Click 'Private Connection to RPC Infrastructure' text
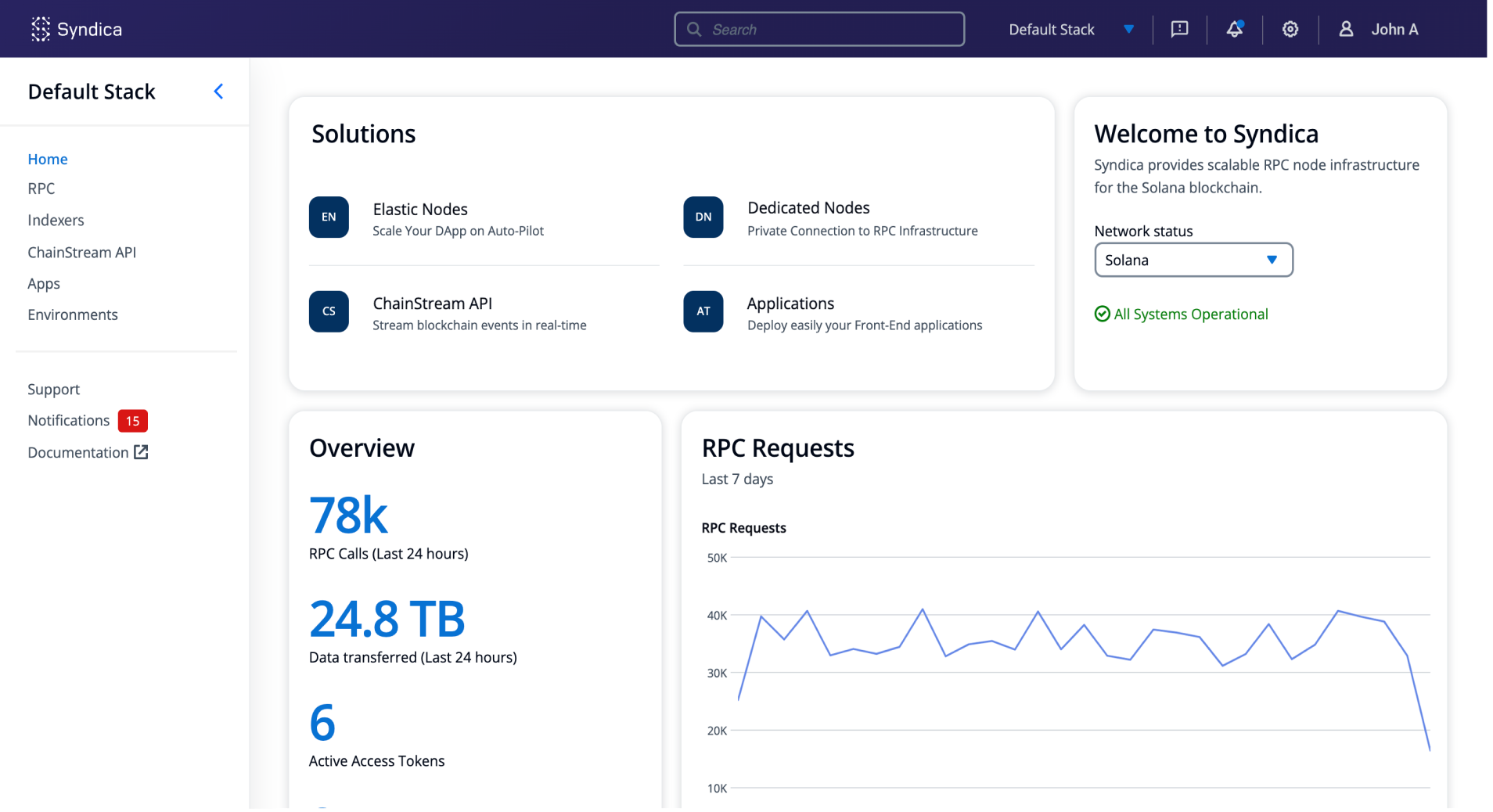The image size is (1493, 812). tap(862, 231)
